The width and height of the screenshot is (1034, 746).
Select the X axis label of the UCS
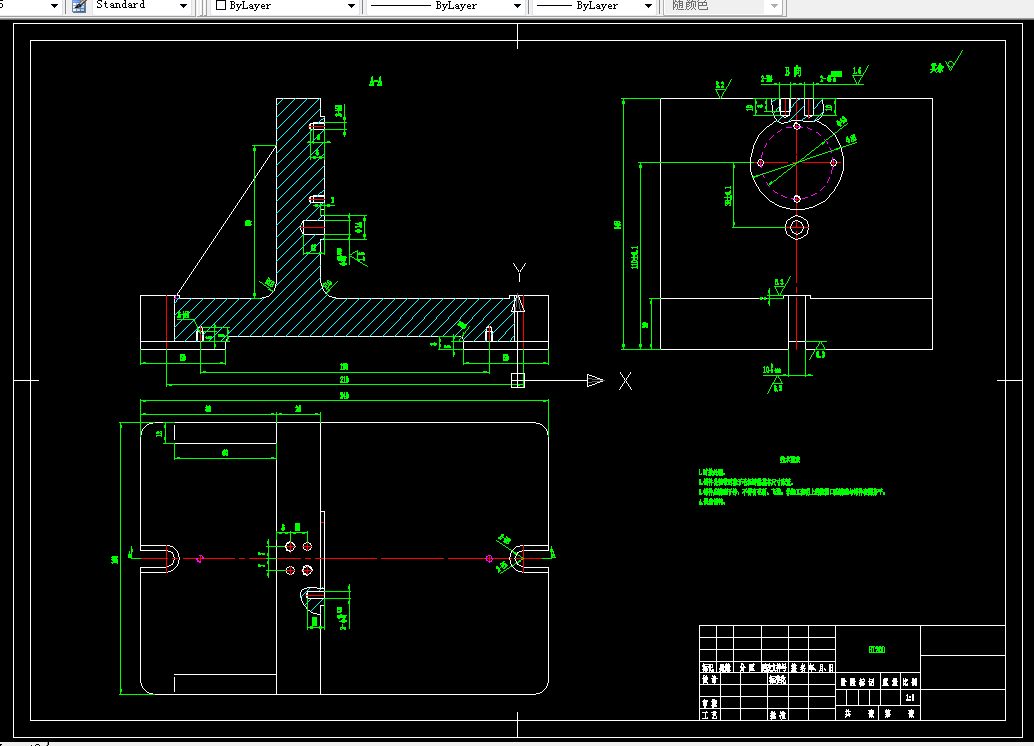tap(625, 381)
